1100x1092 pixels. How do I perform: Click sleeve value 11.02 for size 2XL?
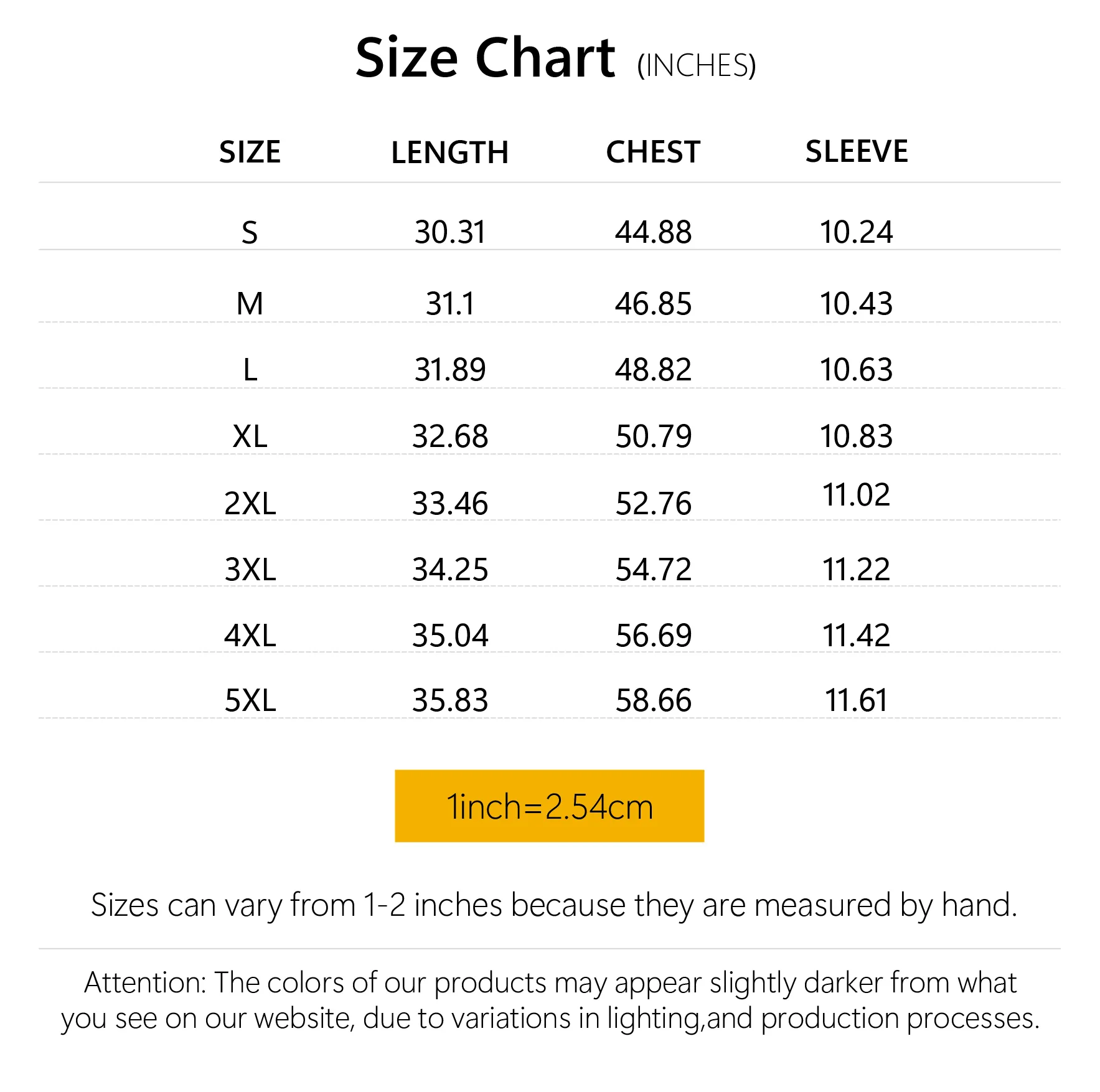856,495
